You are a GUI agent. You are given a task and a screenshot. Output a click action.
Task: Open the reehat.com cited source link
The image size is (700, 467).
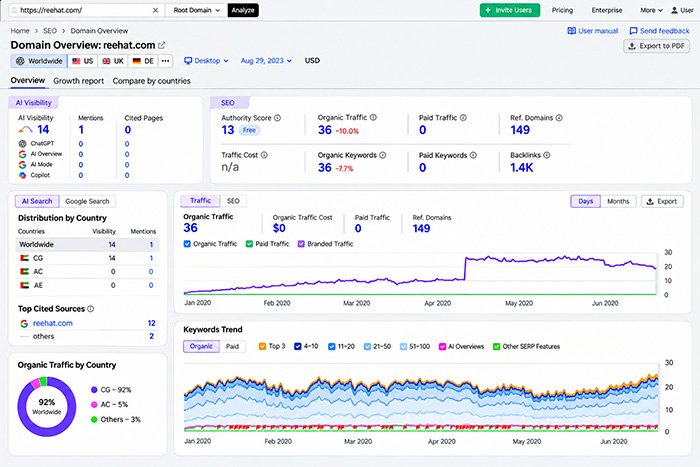53,323
